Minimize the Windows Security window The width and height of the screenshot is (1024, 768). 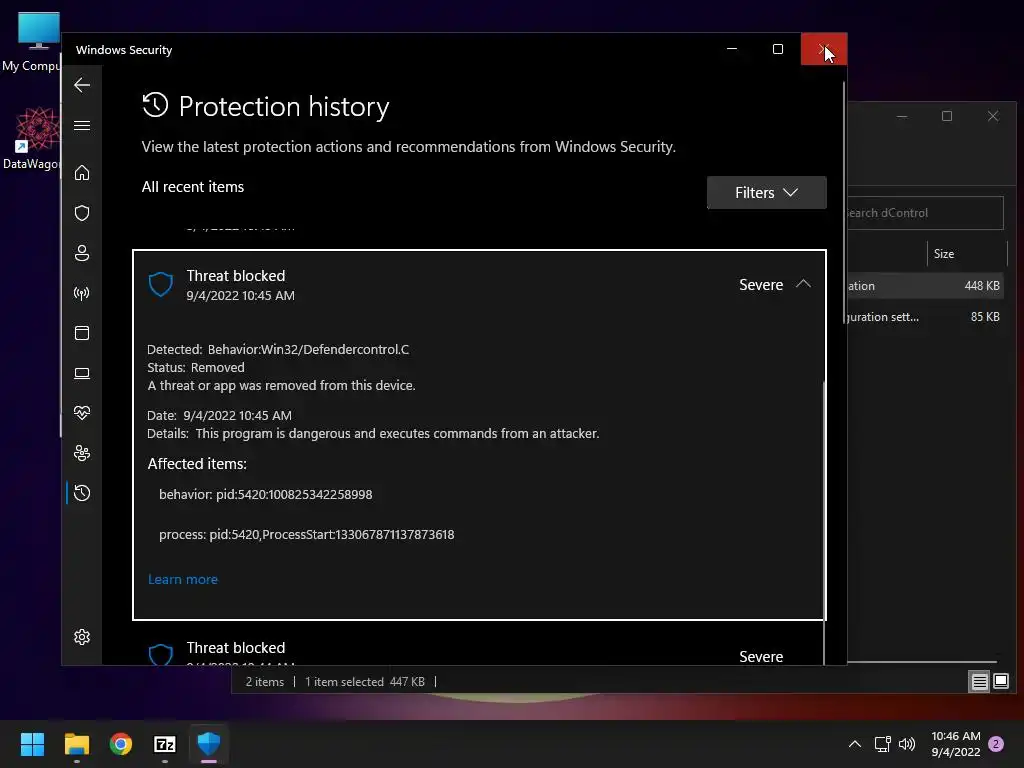732,49
